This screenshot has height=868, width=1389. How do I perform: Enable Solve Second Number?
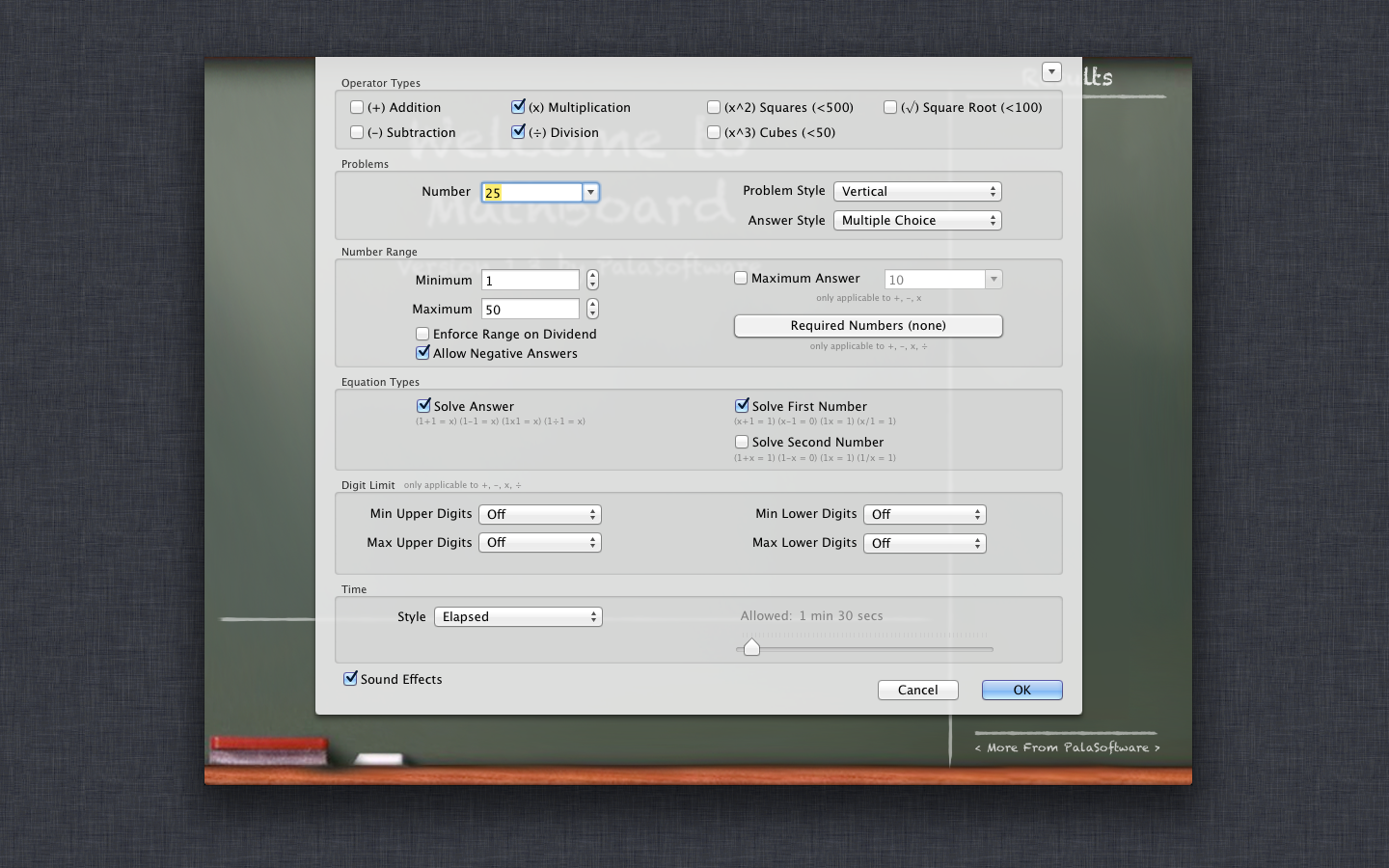[742, 442]
